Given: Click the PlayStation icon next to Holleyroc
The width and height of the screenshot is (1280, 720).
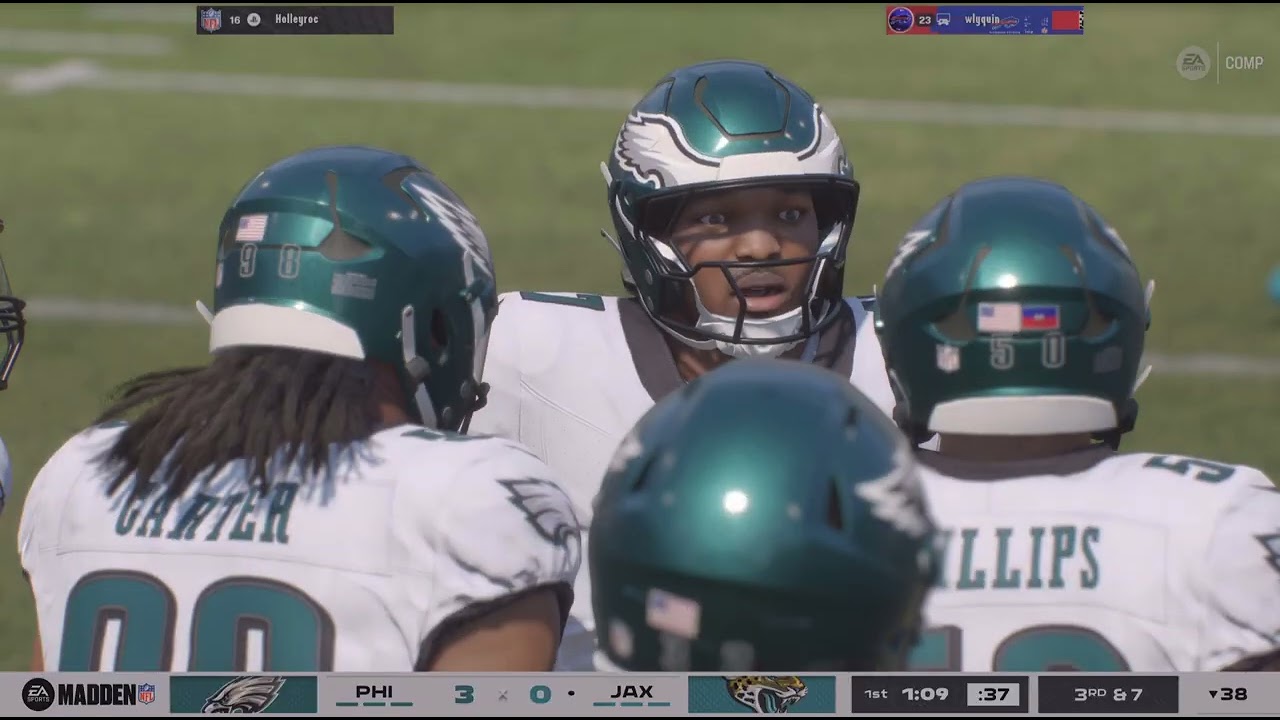Looking at the screenshot, I should (254, 20).
